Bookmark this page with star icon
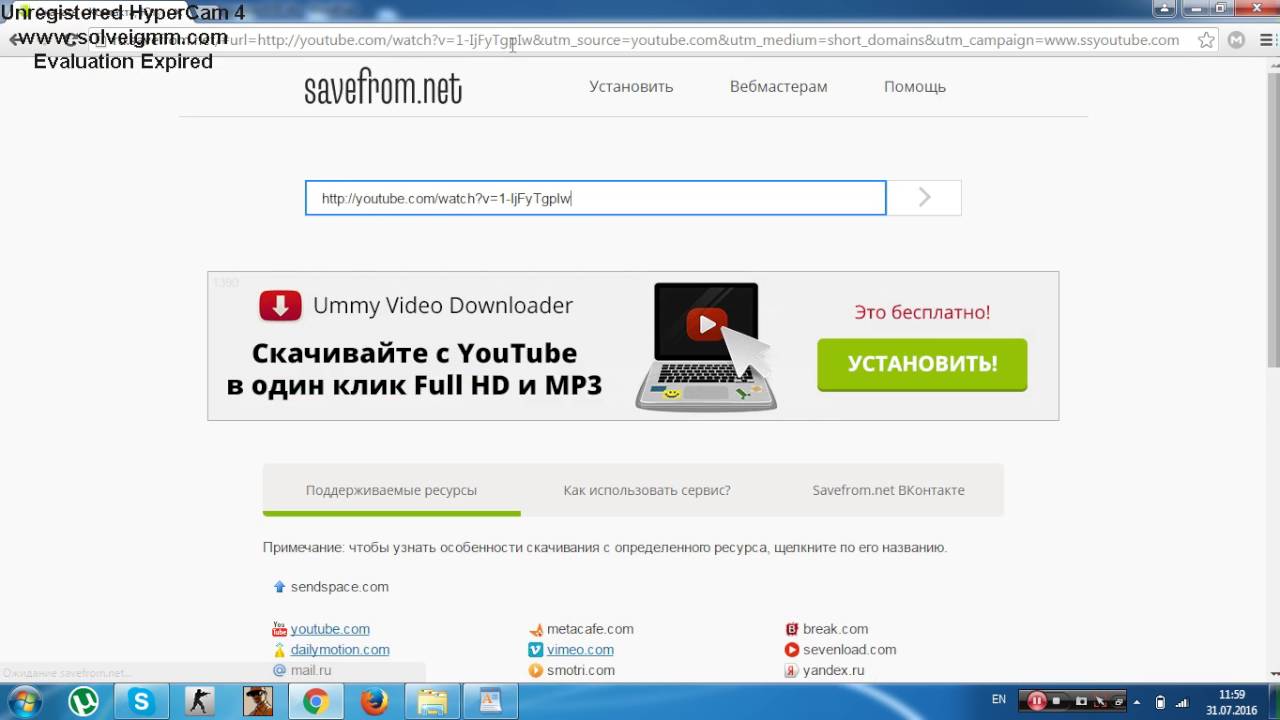The width and height of the screenshot is (1280, 720). [1207, 41]
